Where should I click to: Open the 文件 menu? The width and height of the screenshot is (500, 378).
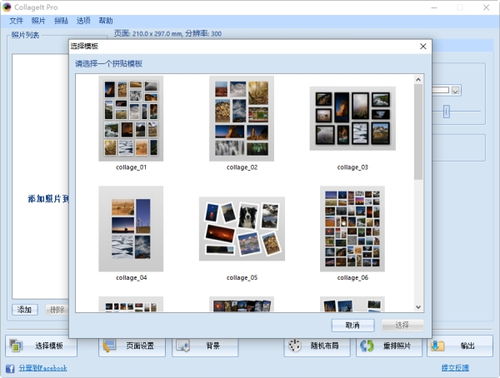(16, 21)
